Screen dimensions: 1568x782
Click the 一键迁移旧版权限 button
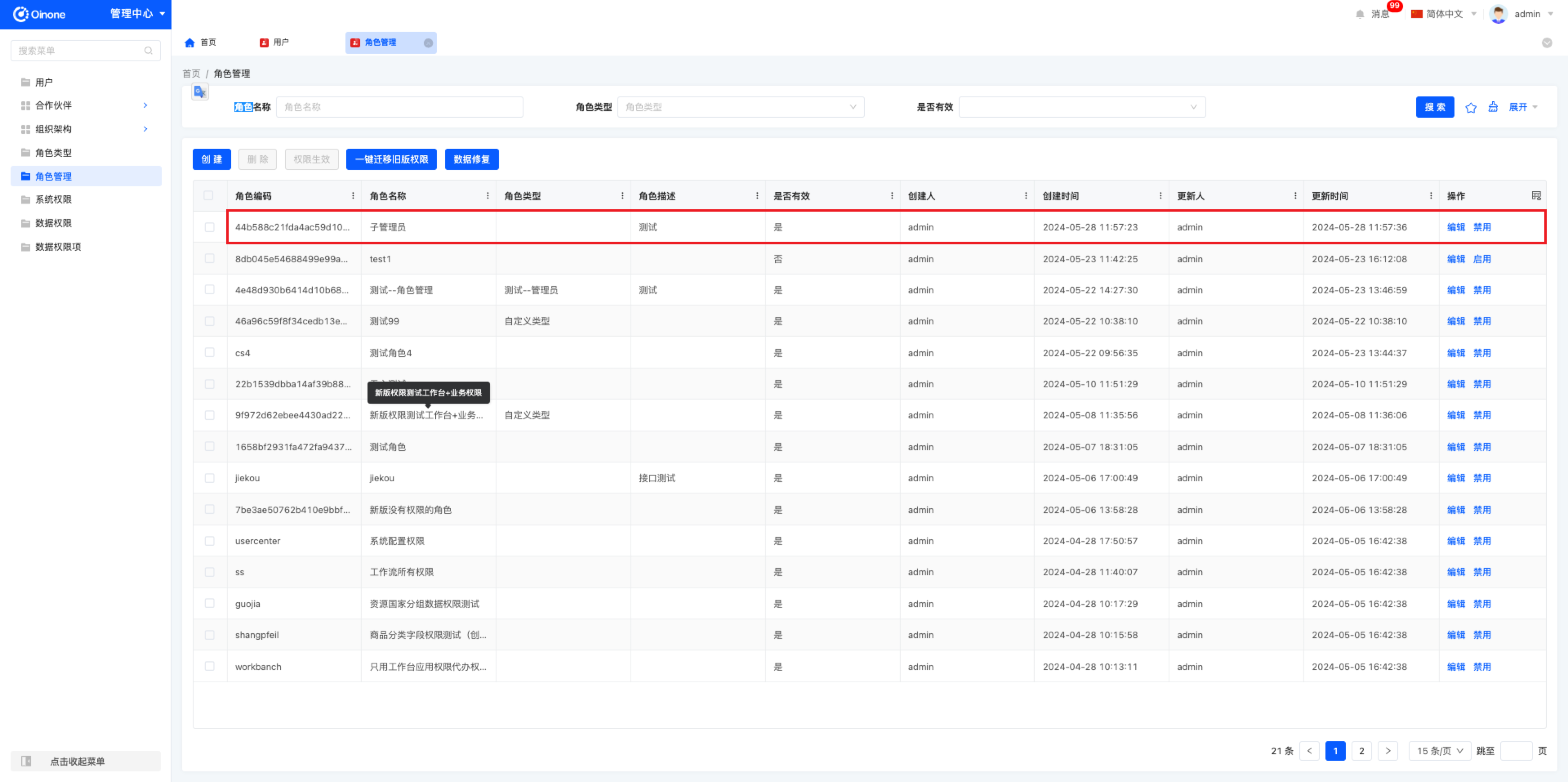(392, 160)
